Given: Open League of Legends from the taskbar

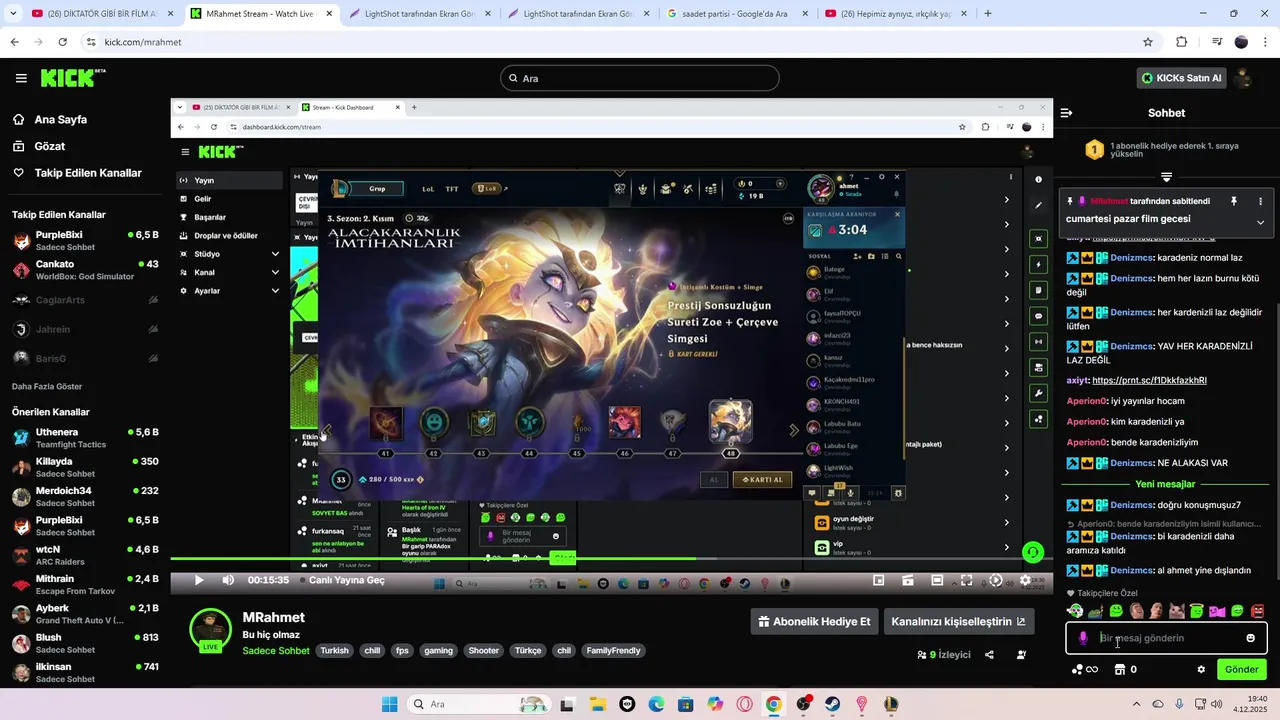Looking at the screenshot, I should click(891, 704).
